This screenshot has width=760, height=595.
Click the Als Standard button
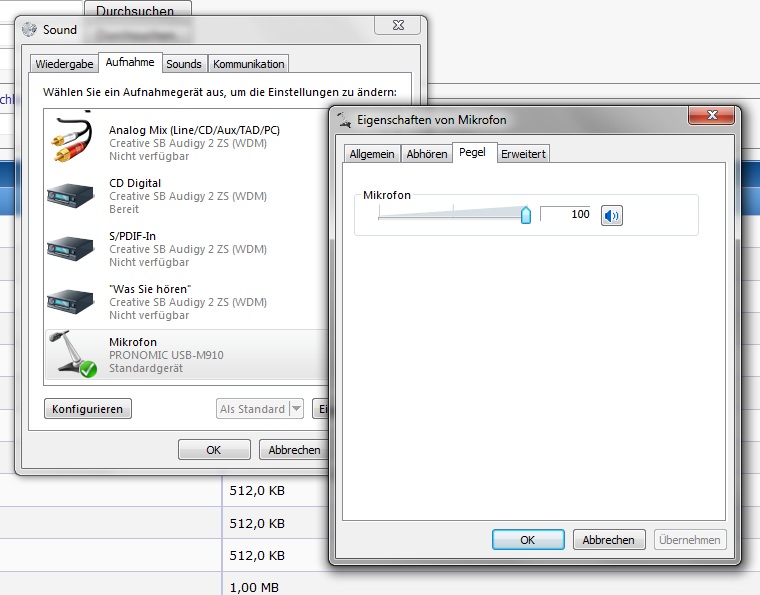point(253,409)
